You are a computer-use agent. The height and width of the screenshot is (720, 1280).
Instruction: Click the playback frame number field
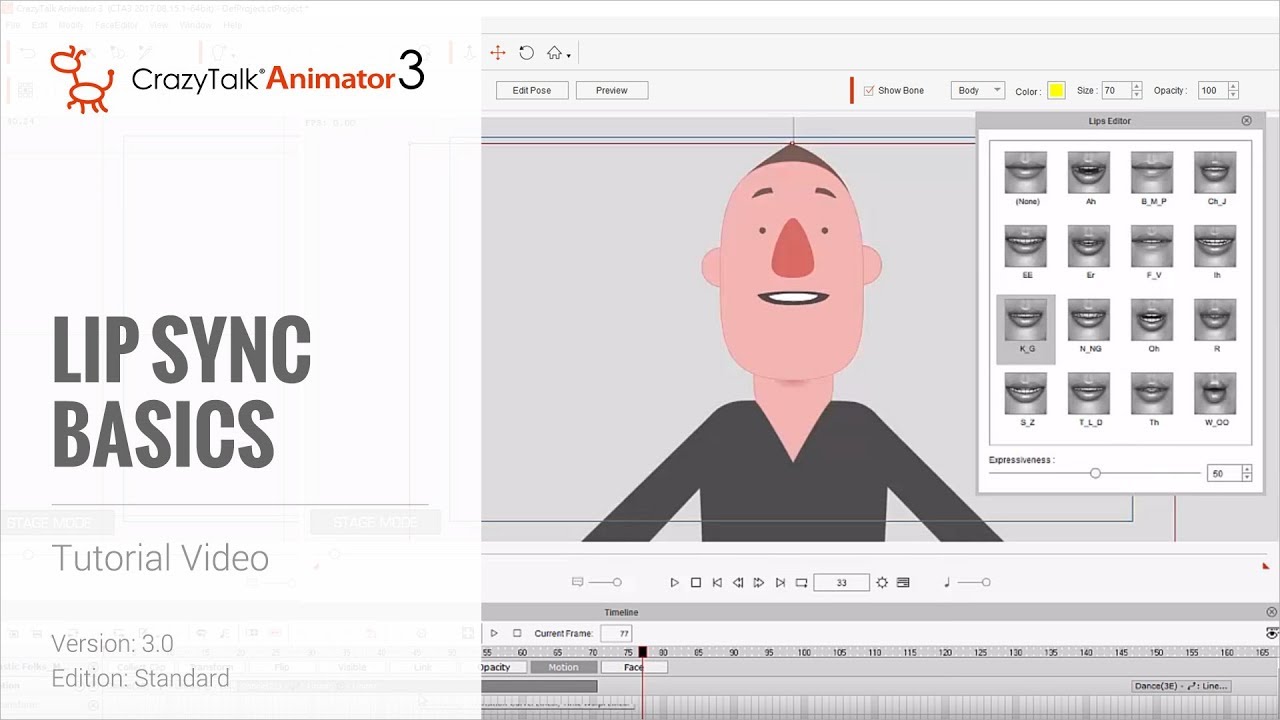841,582
